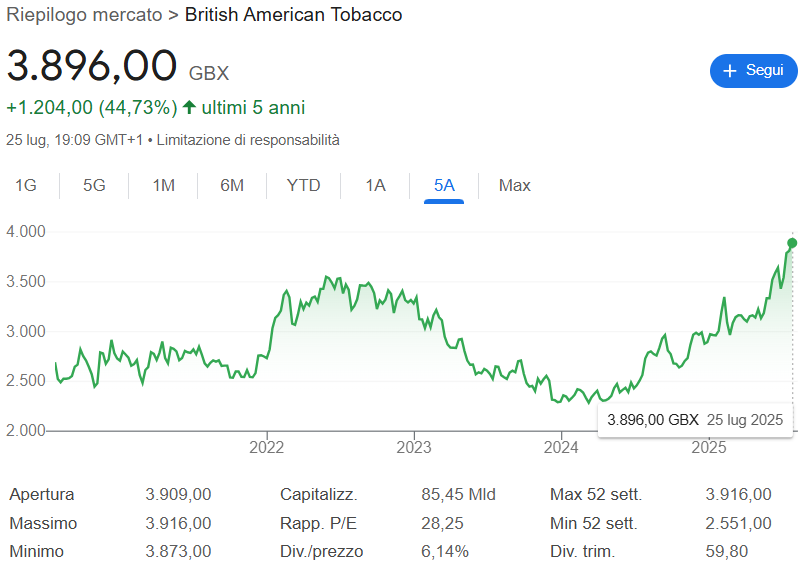Click the green endpoint dot on chart
Viewport: 802px width, 568px height.
pyautogui.click(x=792, y=243)
